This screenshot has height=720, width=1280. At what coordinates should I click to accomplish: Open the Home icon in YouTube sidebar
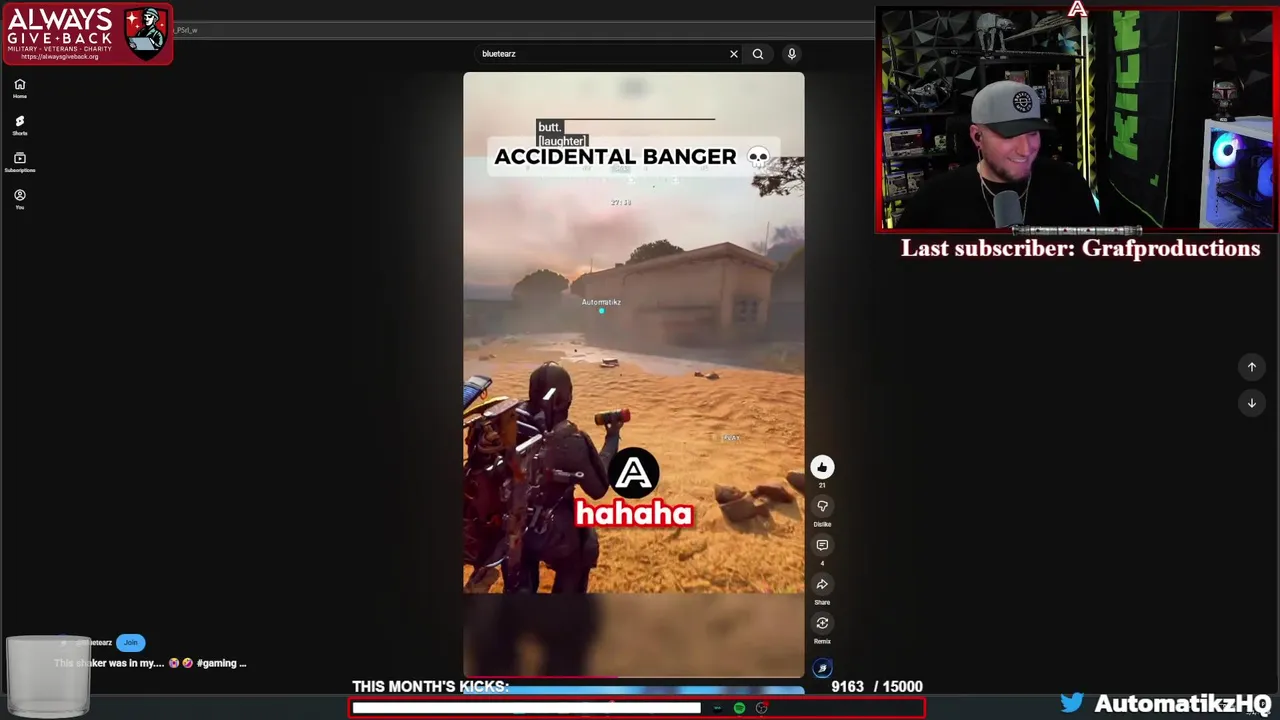pyautogui.click(x=19, y=88)
